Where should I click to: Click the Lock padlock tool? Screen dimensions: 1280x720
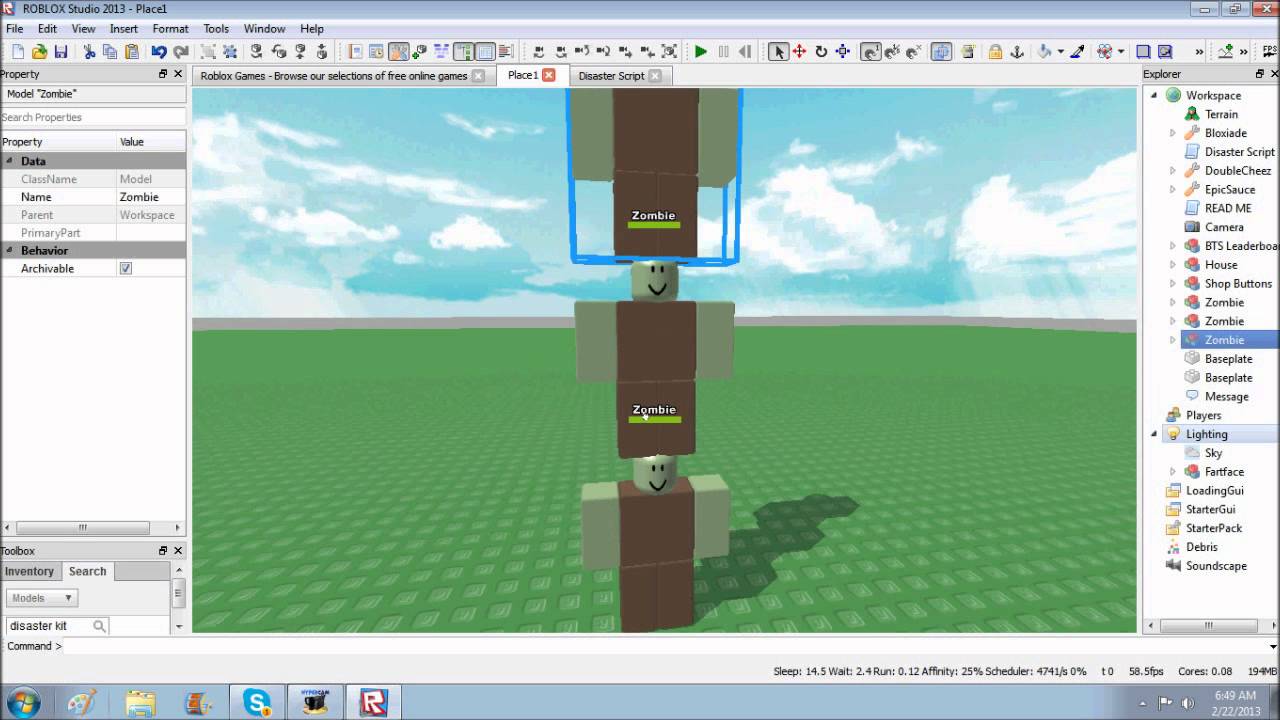995,52
